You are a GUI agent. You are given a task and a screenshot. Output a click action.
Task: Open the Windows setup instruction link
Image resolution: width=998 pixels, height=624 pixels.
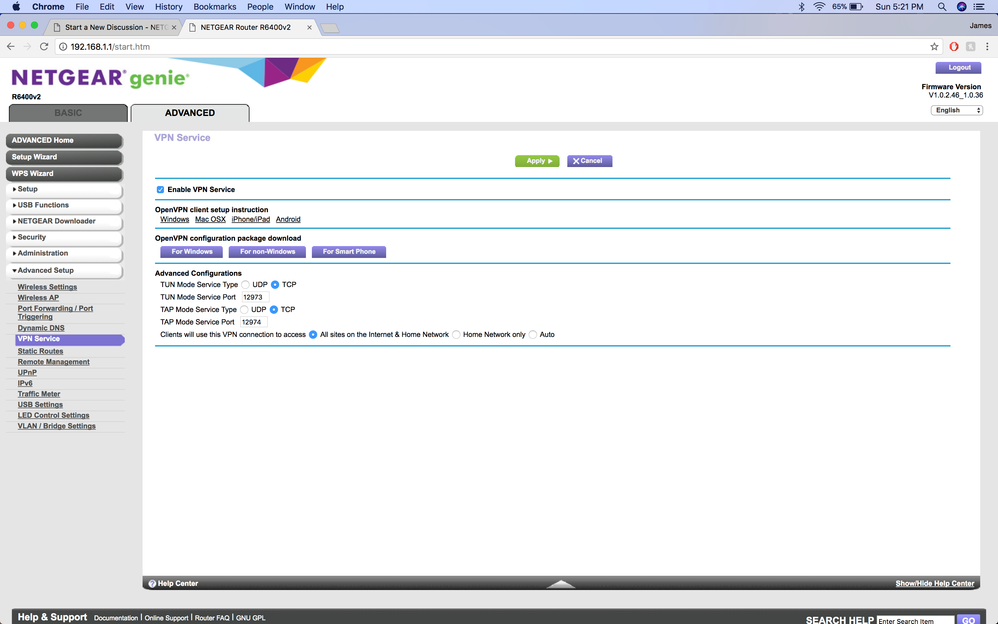174,219
